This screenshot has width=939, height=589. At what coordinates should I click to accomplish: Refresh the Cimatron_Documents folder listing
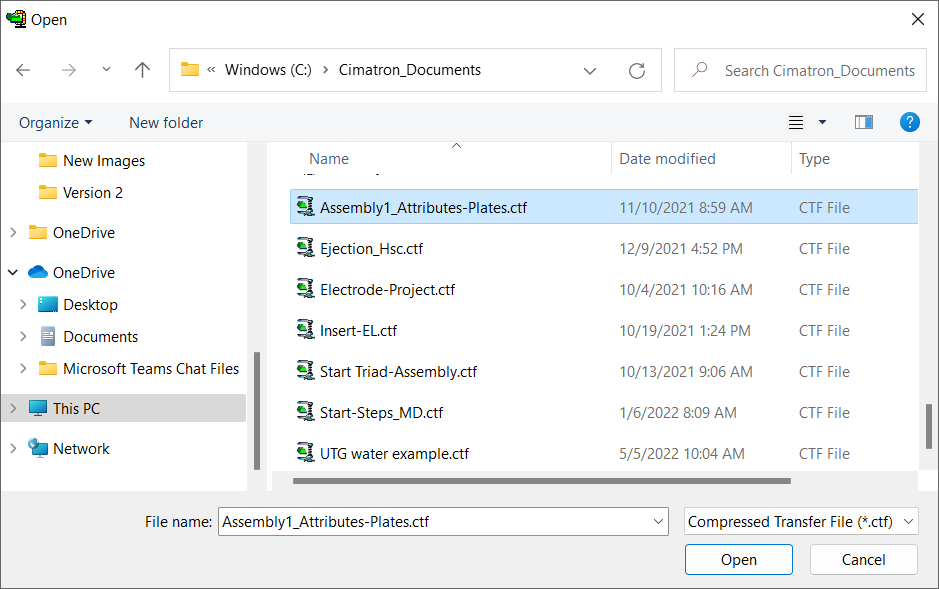pos(637,71)
